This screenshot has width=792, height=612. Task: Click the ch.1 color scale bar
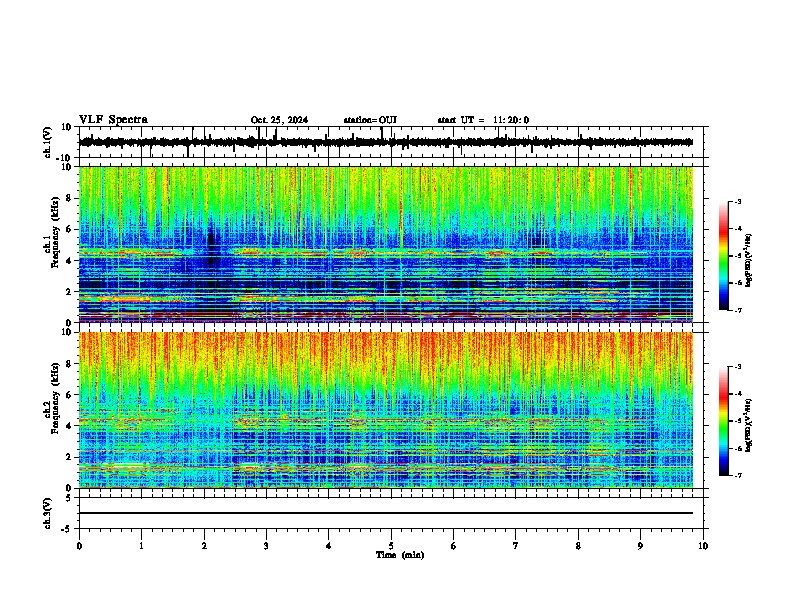tap(723, 256)
